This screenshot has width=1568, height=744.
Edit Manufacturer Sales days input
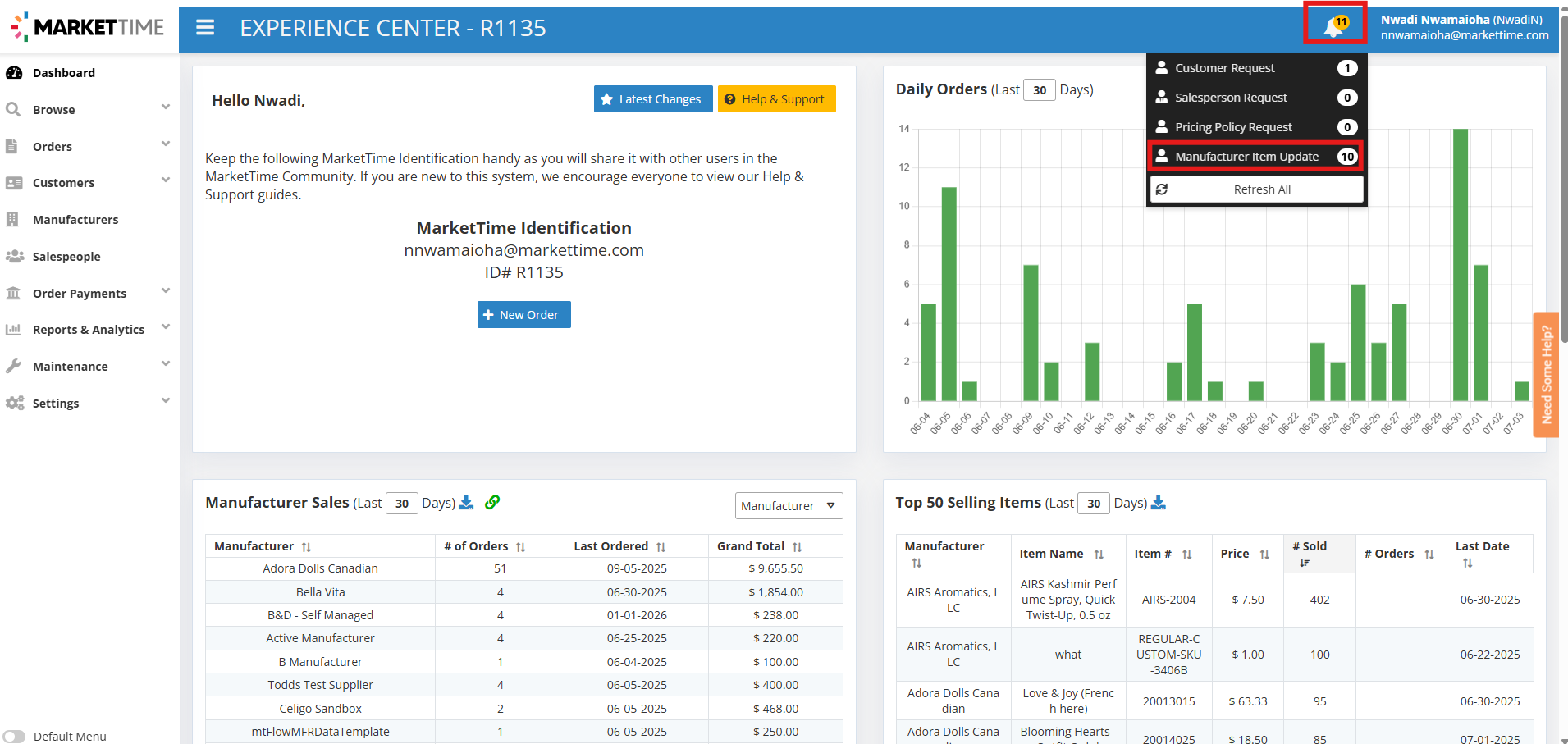click(x=402, y=504)
